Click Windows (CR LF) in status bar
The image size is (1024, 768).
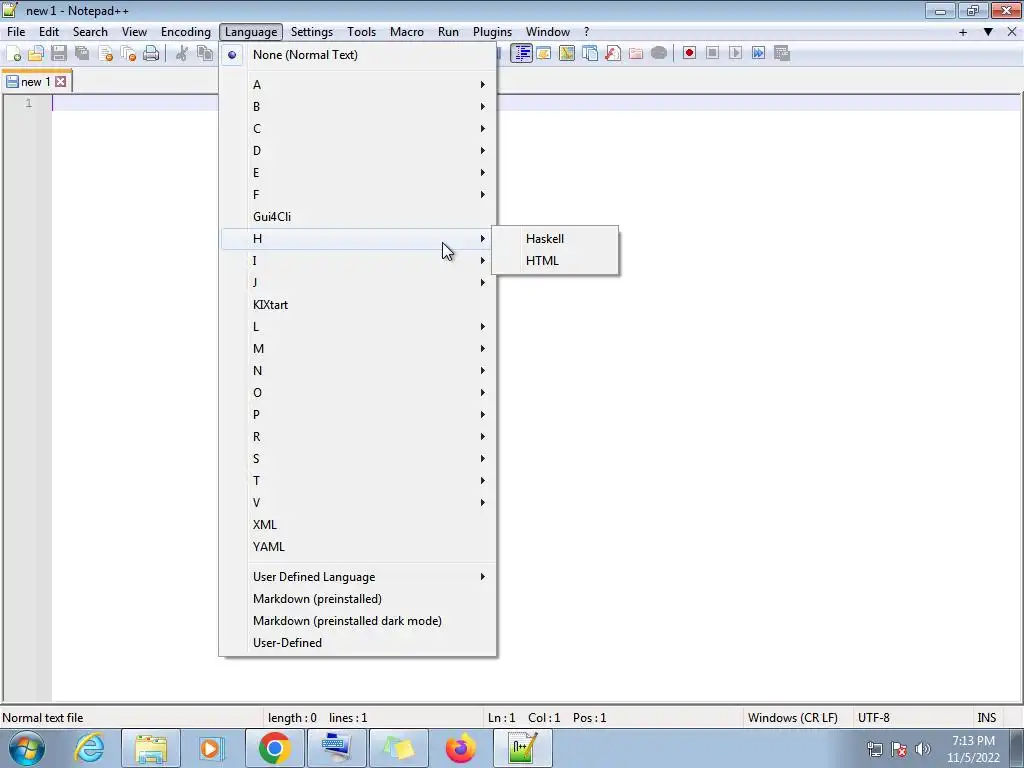click(793, 718)
